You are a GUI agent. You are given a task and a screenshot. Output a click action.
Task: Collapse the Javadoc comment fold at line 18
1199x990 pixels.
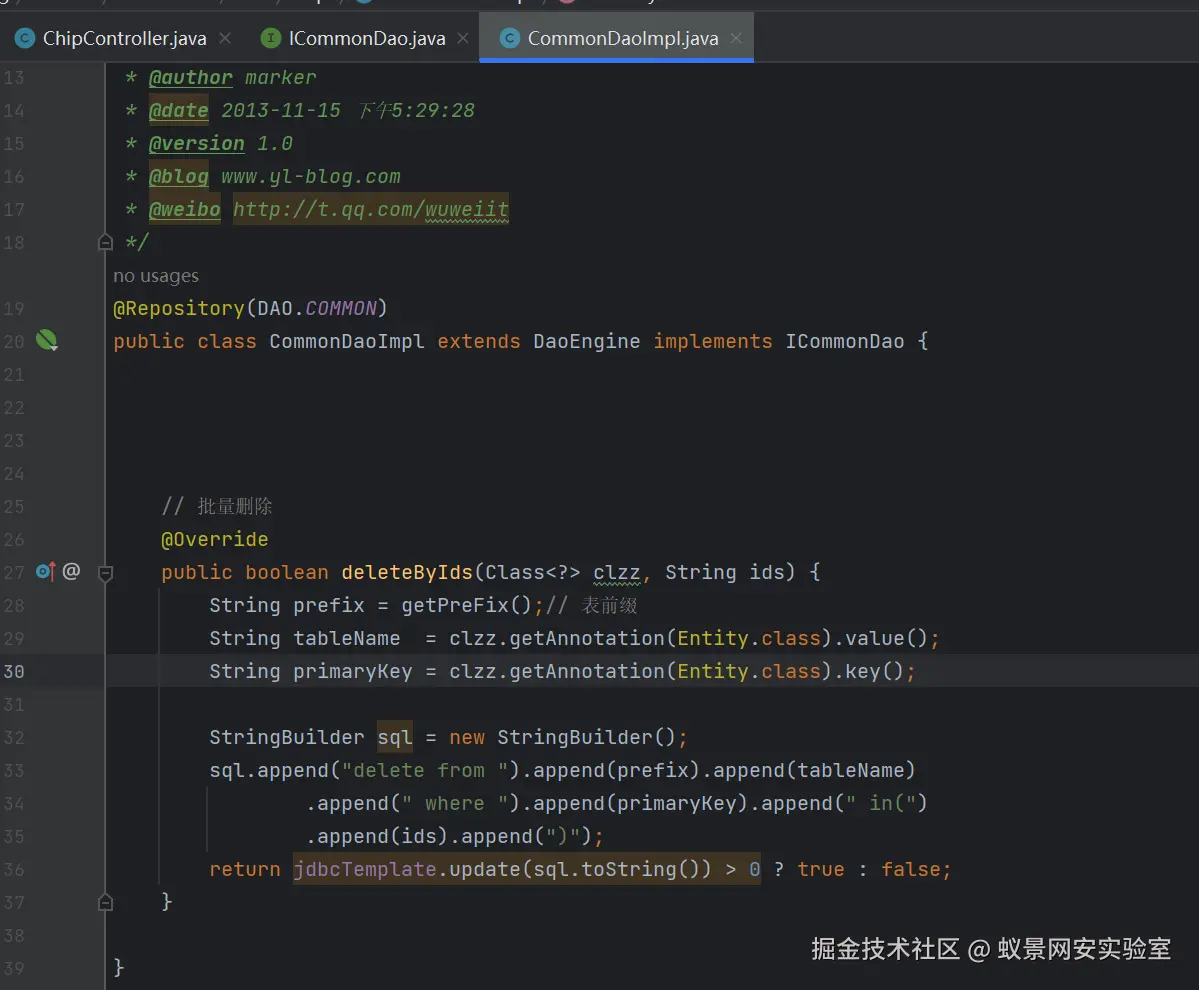point(106,242)
